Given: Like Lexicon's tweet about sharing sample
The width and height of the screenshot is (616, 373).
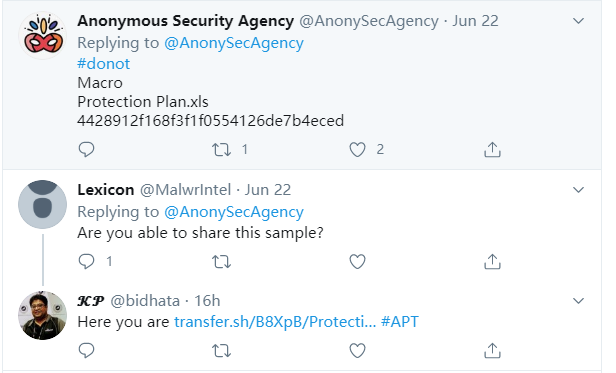Looking at the screenshot, I should (x=358, y=262).
